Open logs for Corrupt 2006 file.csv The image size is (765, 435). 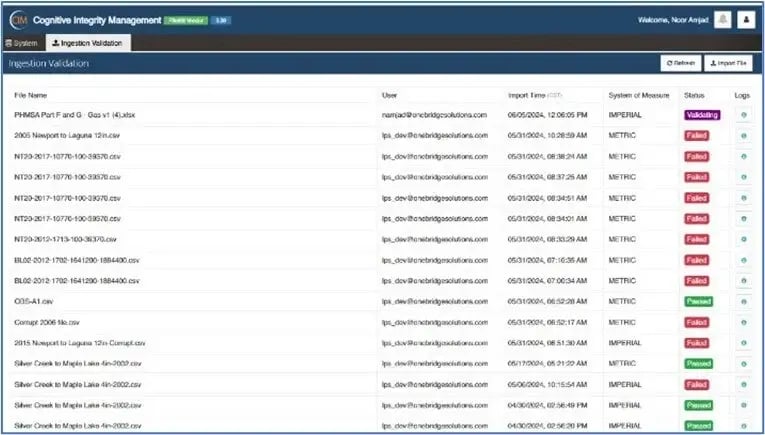pyautogui.click(x=743, y=322)
